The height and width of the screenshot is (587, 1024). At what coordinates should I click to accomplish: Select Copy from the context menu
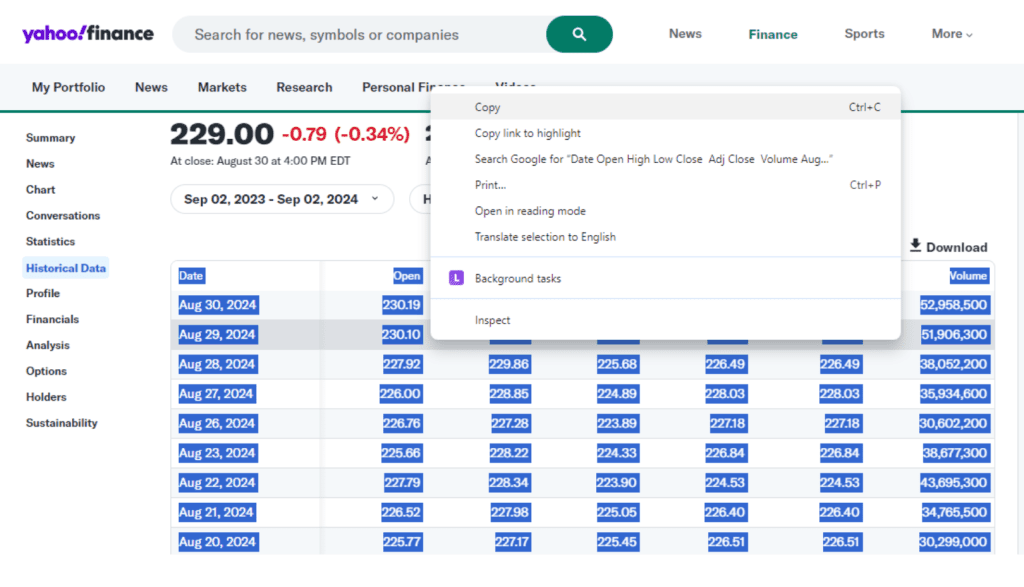pos(488,107)
